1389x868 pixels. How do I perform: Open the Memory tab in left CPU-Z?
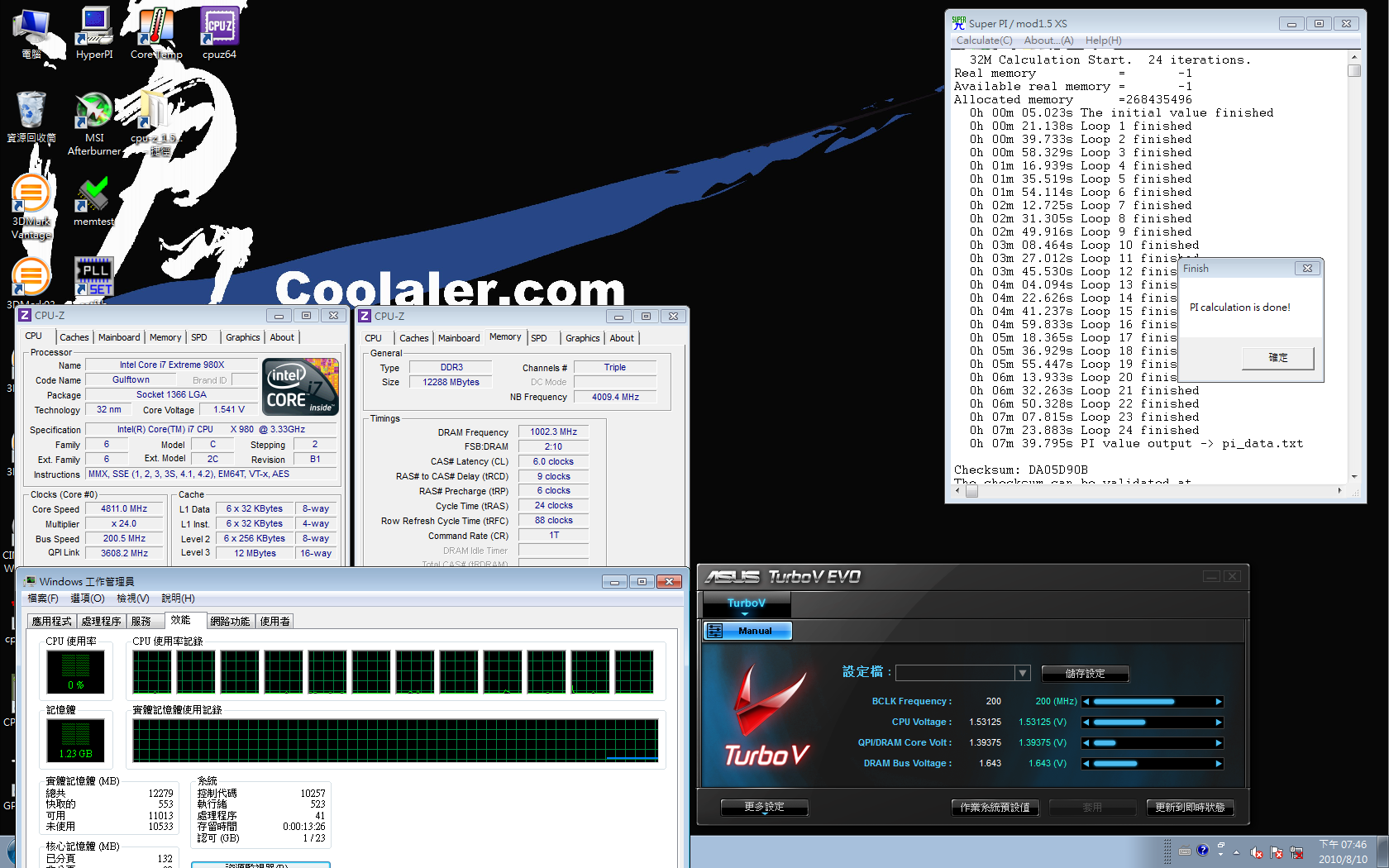point(165,337)
